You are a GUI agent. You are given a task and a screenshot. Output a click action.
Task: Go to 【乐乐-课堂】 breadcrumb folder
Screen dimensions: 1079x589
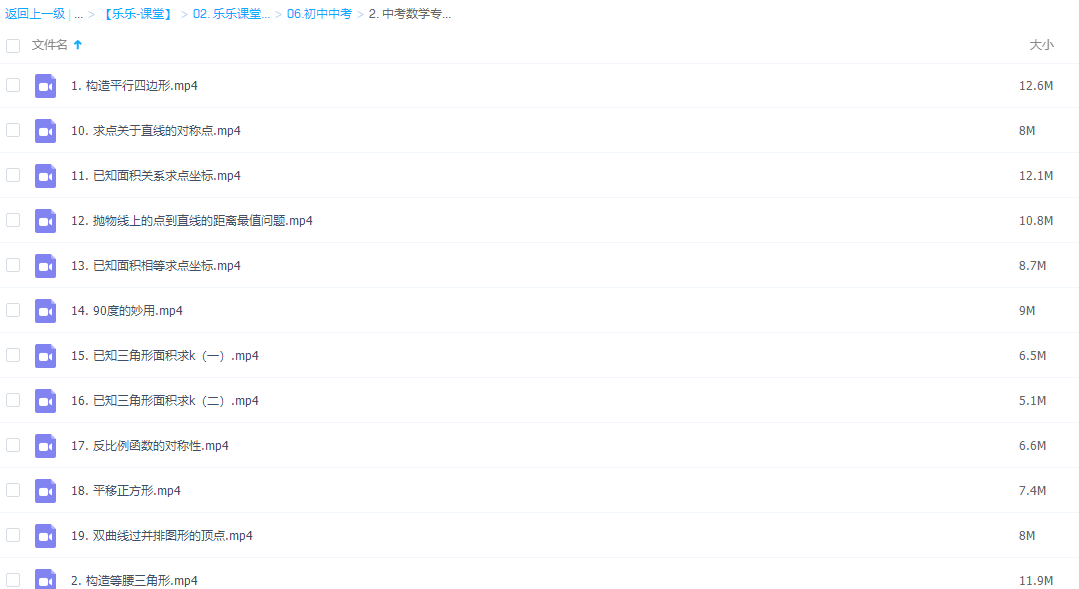coord(138,14)
